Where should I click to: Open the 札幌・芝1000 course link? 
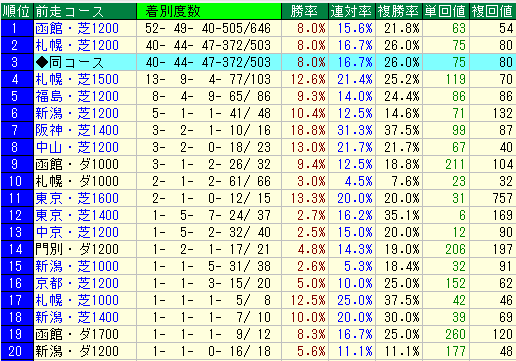(x=77, y=300)
